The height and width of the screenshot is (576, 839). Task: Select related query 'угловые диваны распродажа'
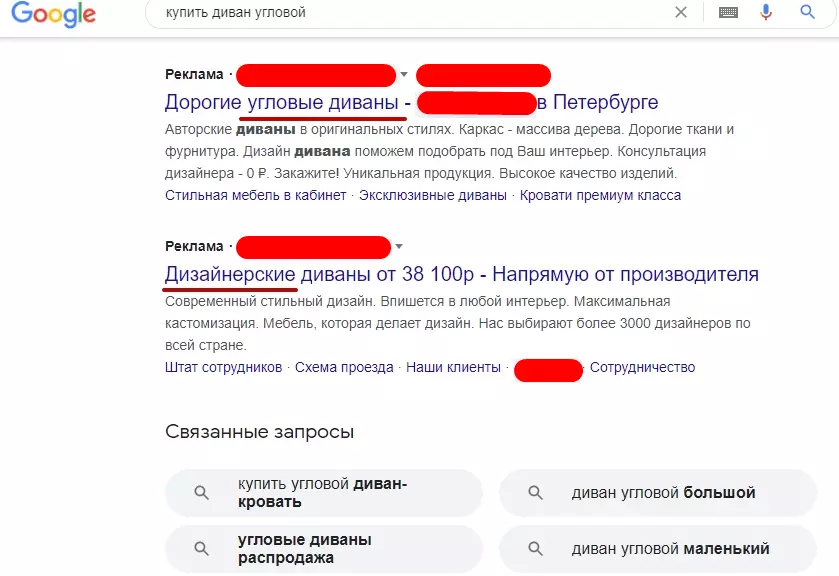coord(324,549)
